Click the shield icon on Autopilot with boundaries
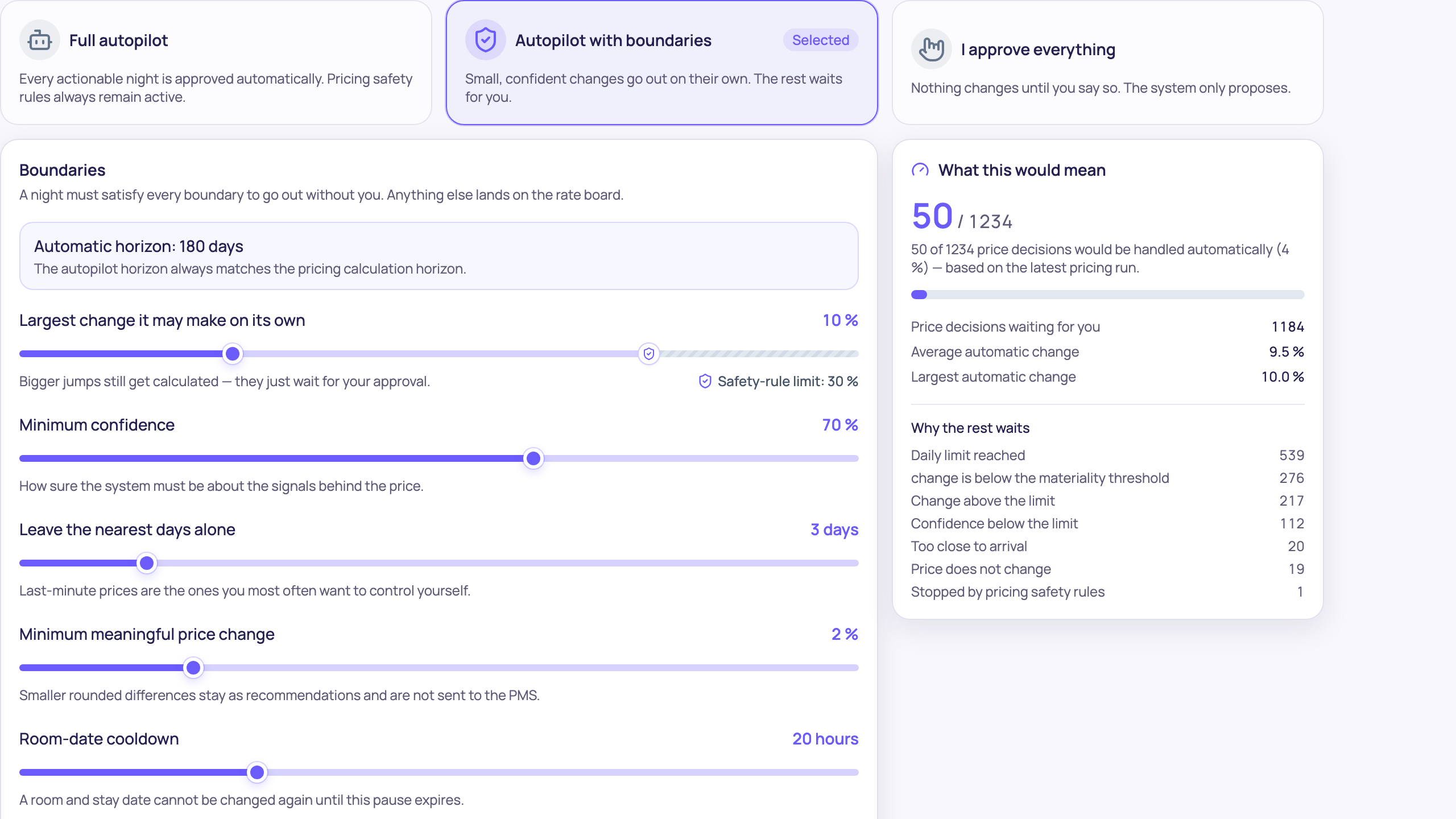The width and height of the screenshot is (1456, 819). pyautogui.click(x=486, y=40)
